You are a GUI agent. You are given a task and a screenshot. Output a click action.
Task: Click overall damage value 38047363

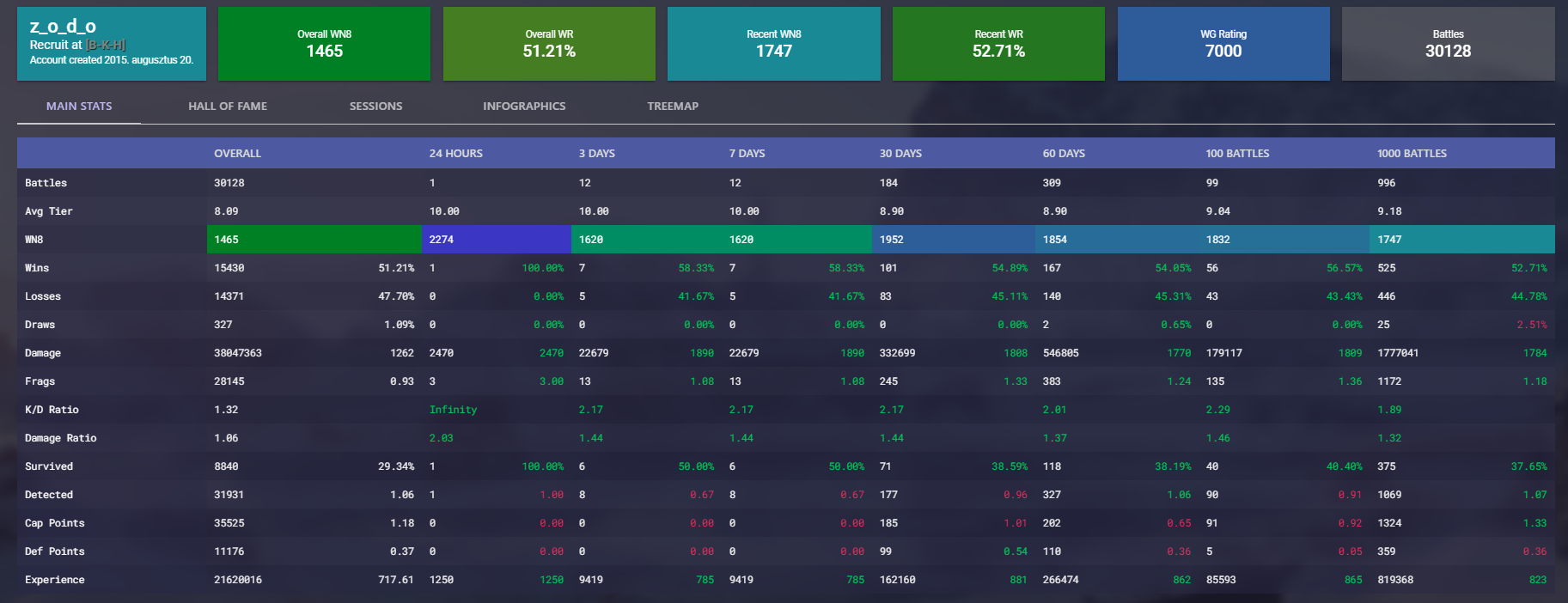point(238,353)
